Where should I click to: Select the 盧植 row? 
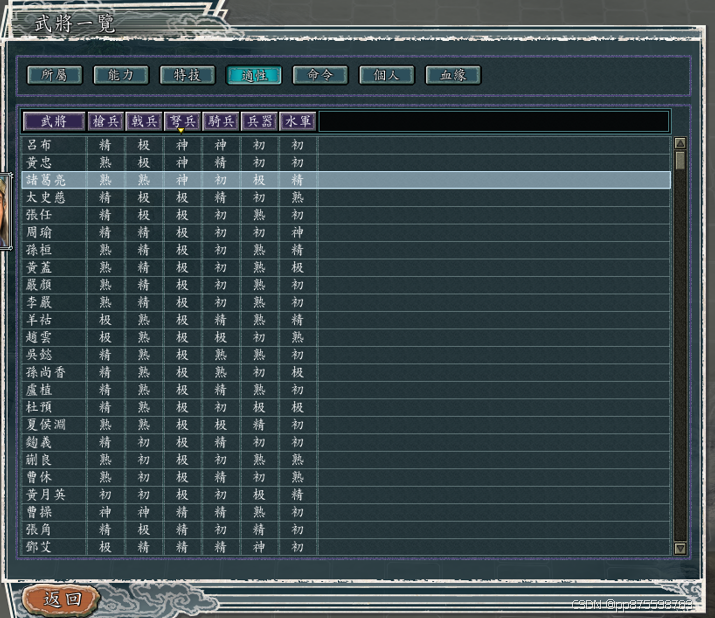click(x=346, y=390)
